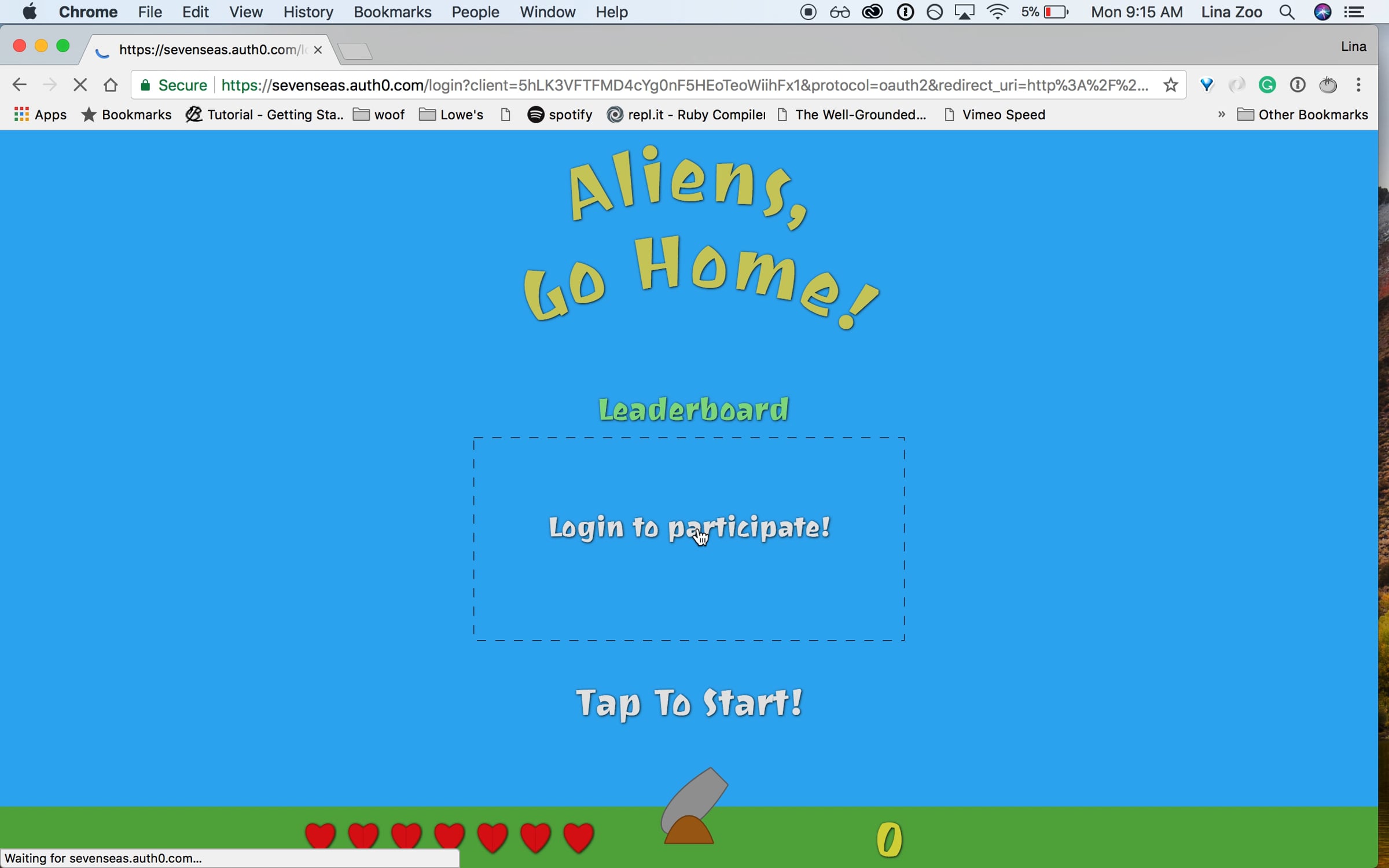1389x868 pixels.
Task: Click Login to participate!
Action: pyautogui.click(x=689, y=528)
